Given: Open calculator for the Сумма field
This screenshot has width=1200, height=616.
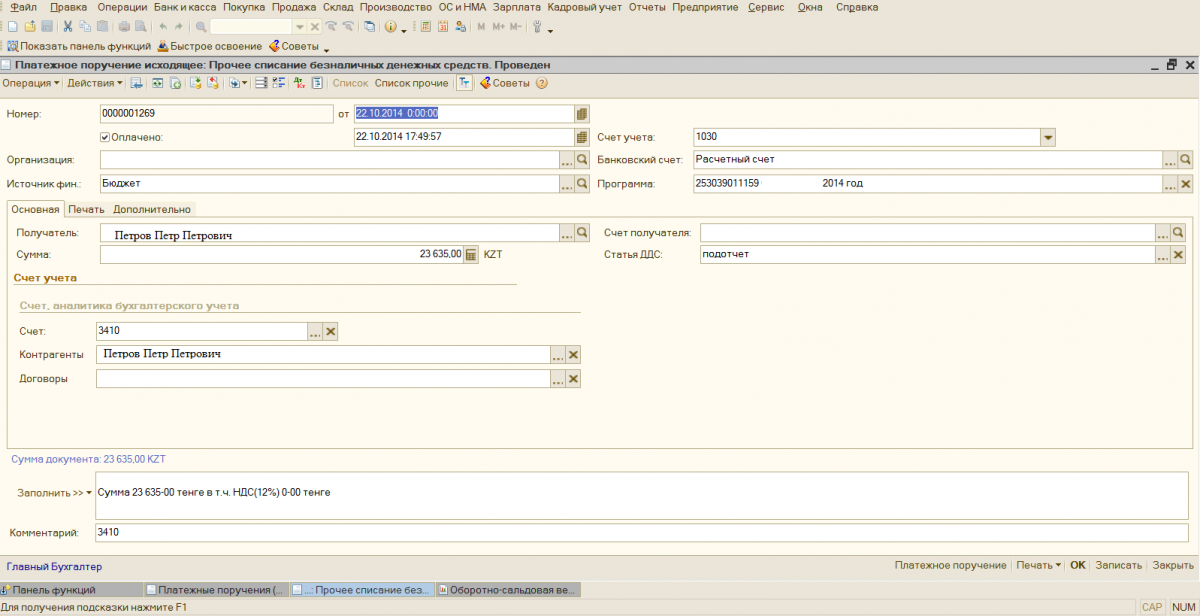Looking at the screenshot, I should point(472,255).
